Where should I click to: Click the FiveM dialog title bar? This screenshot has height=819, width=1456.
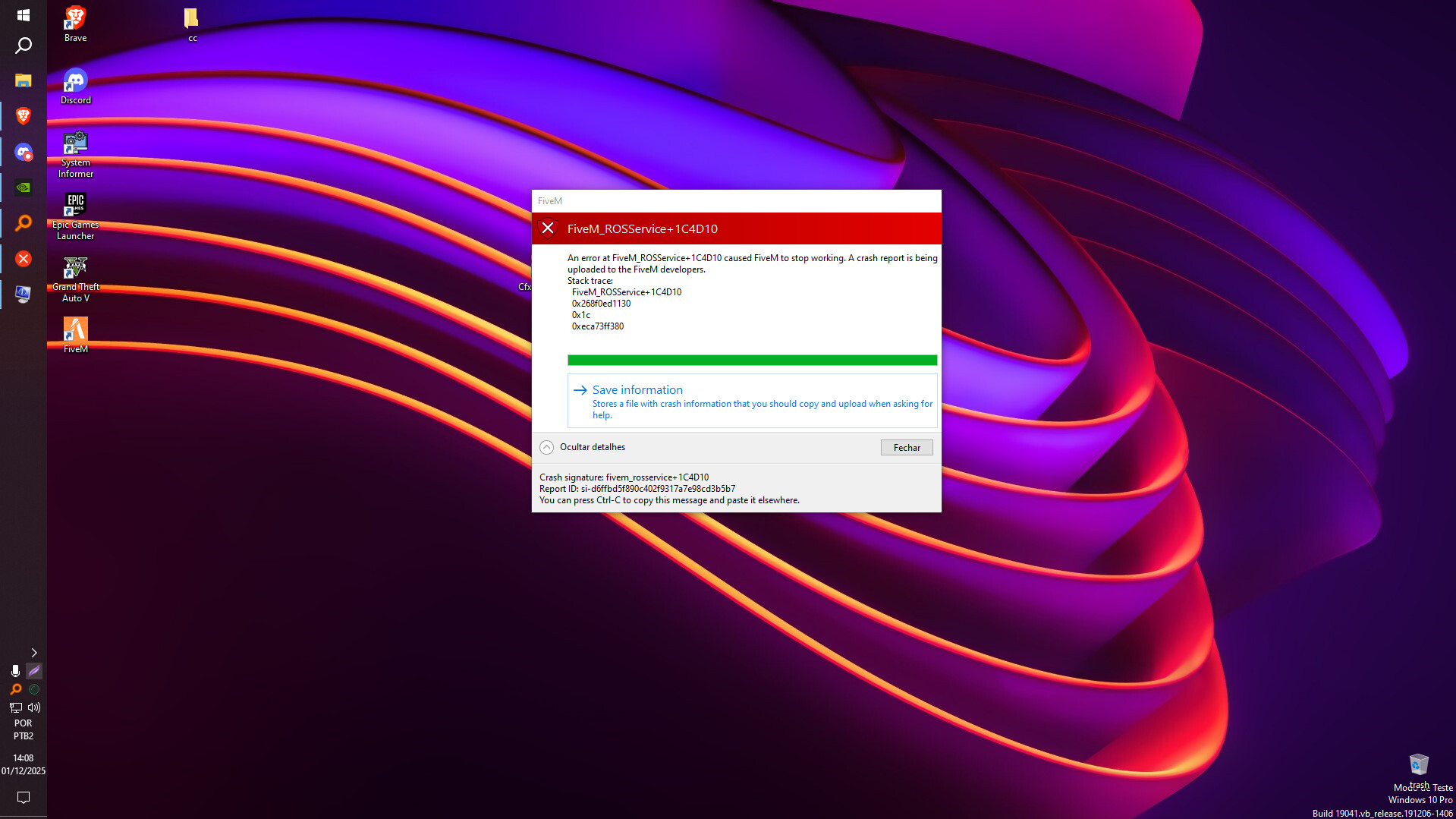point(736,201)
